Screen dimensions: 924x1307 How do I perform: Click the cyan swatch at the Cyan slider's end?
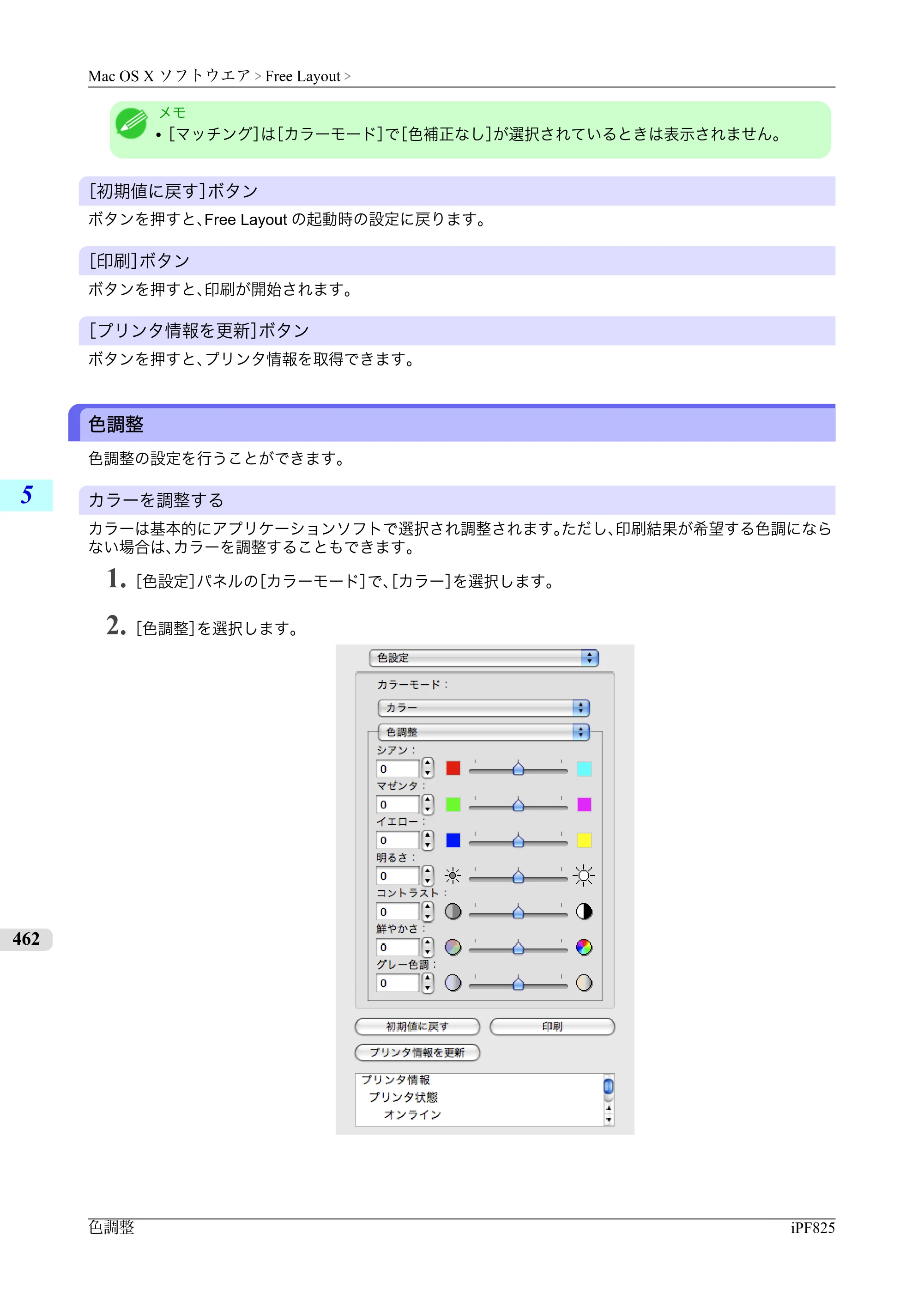(x=584, y=768)
